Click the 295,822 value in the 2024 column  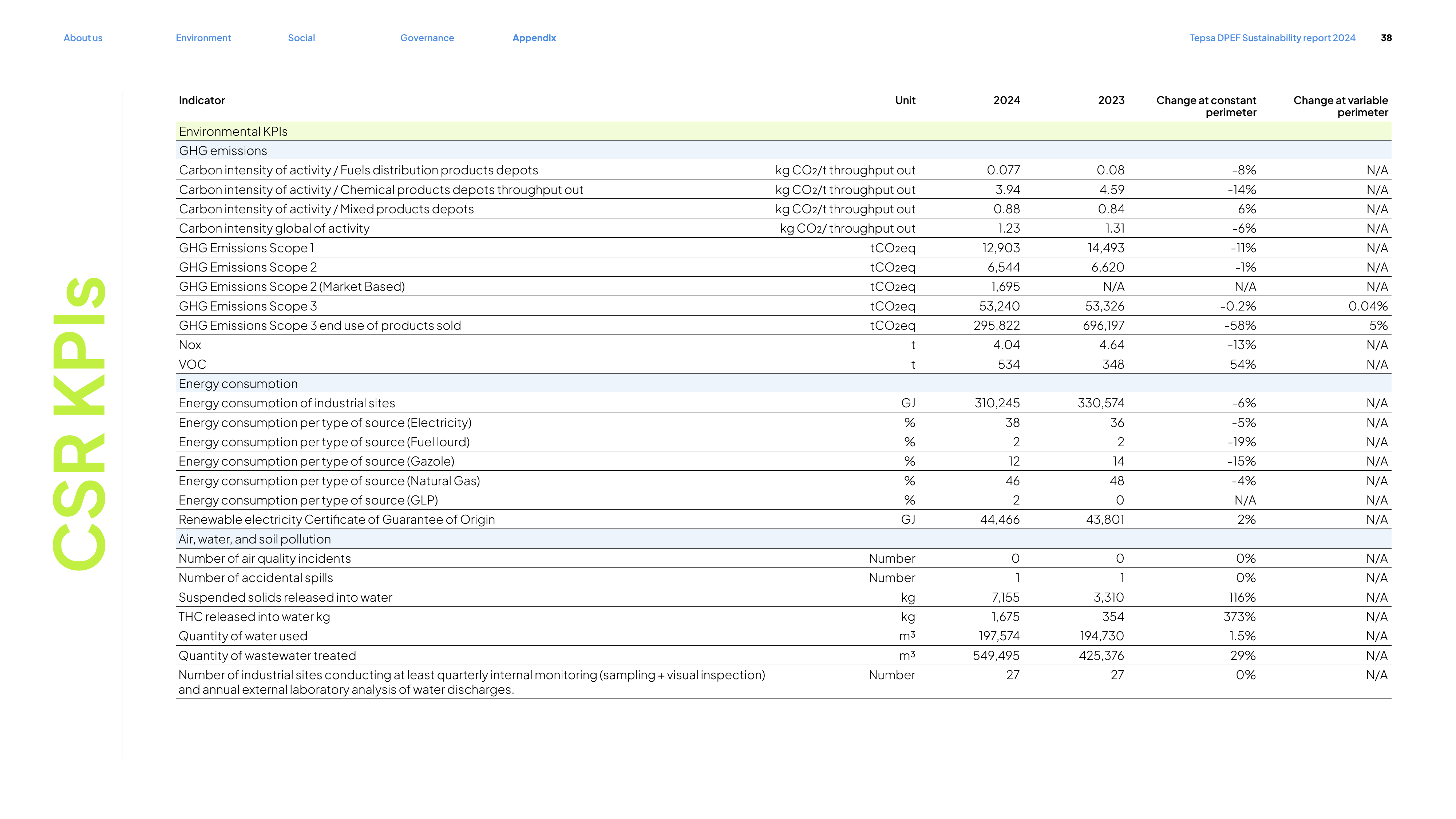point(997,325)
